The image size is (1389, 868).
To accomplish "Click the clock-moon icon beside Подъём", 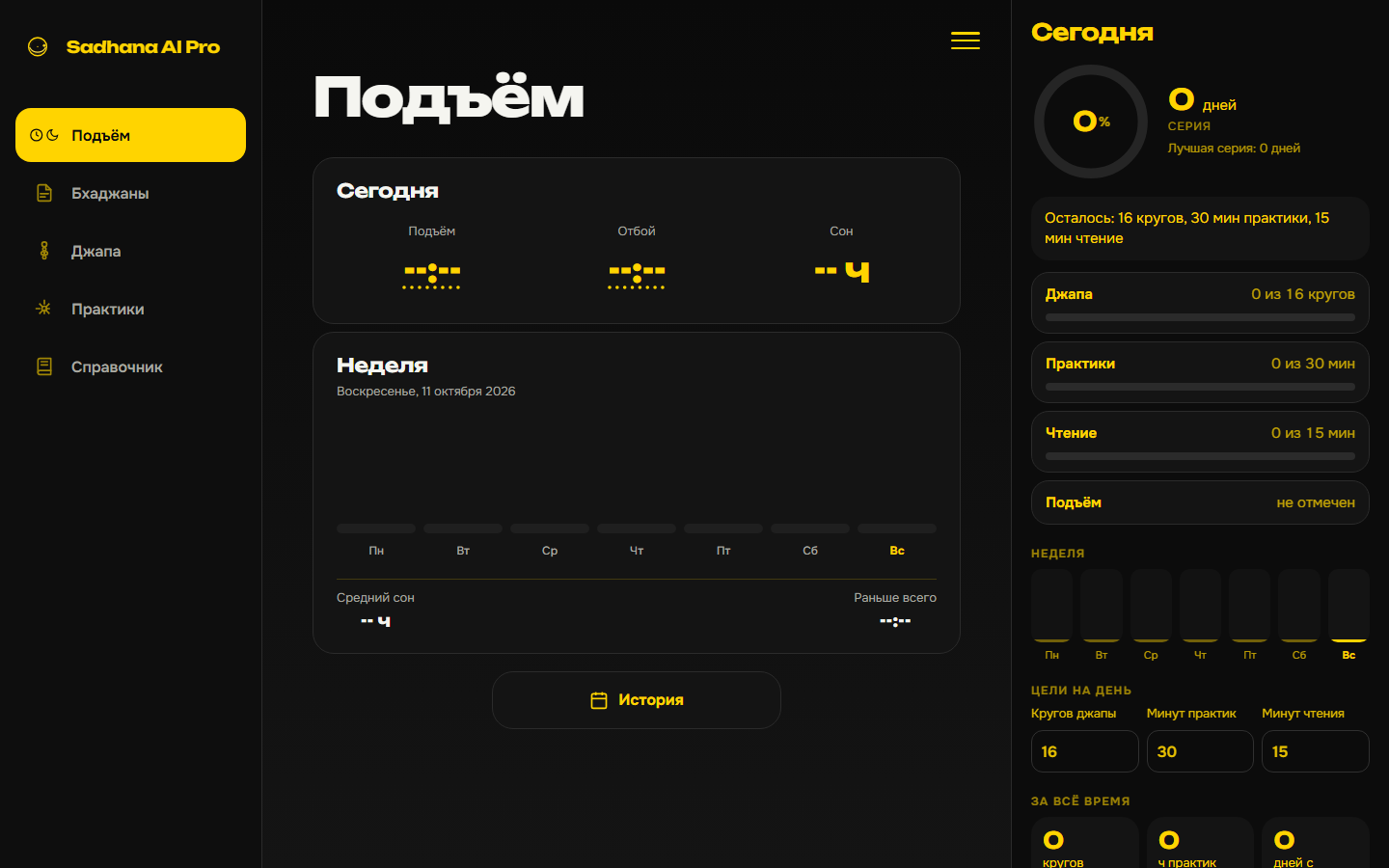I will point(44,135).
